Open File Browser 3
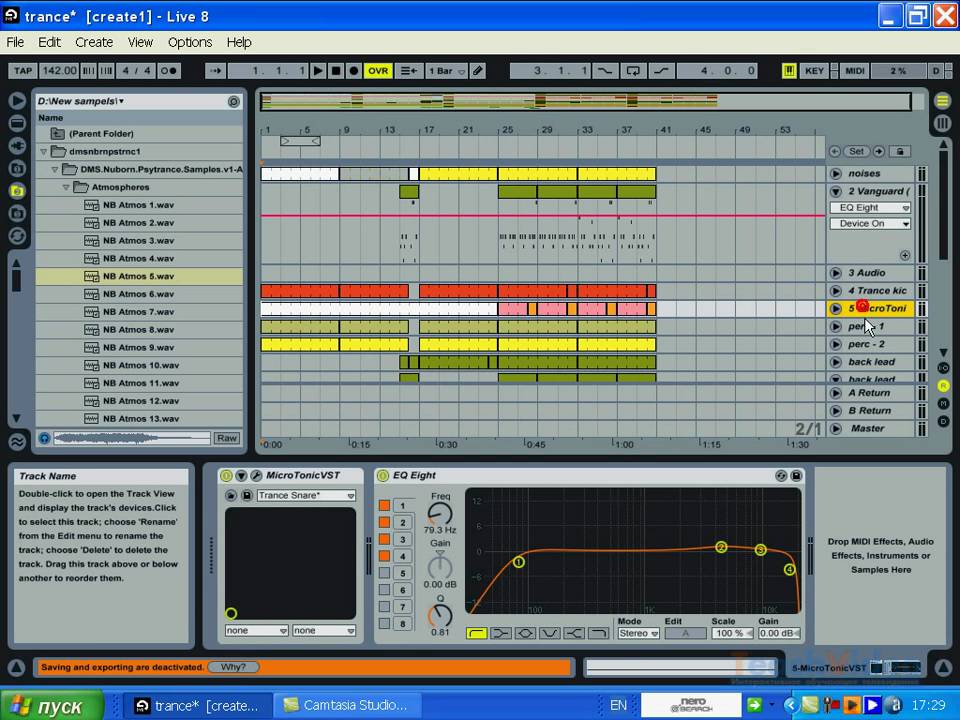The image size is (960, 720). pyautogui.click(x=17, y=214)
